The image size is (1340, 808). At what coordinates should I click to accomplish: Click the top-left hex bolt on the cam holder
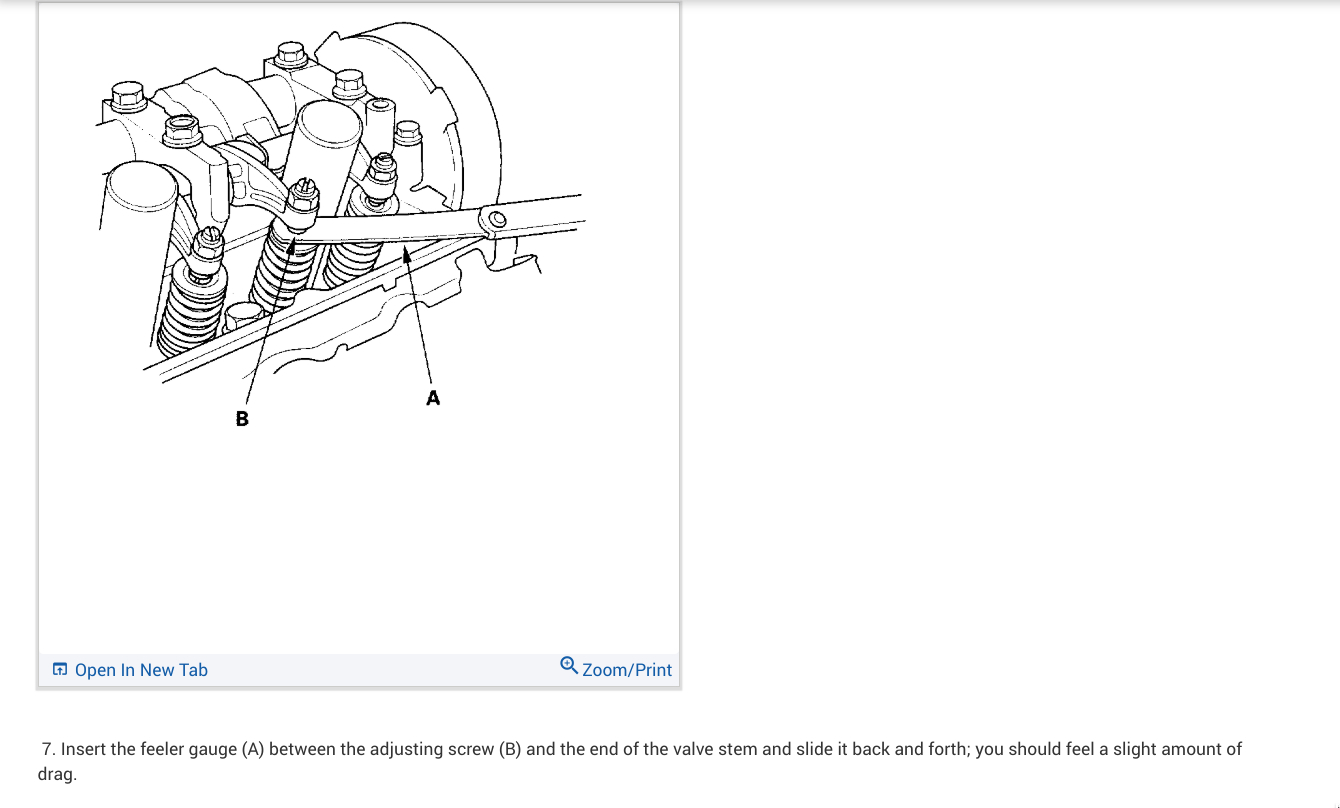[x=129, y=99]
